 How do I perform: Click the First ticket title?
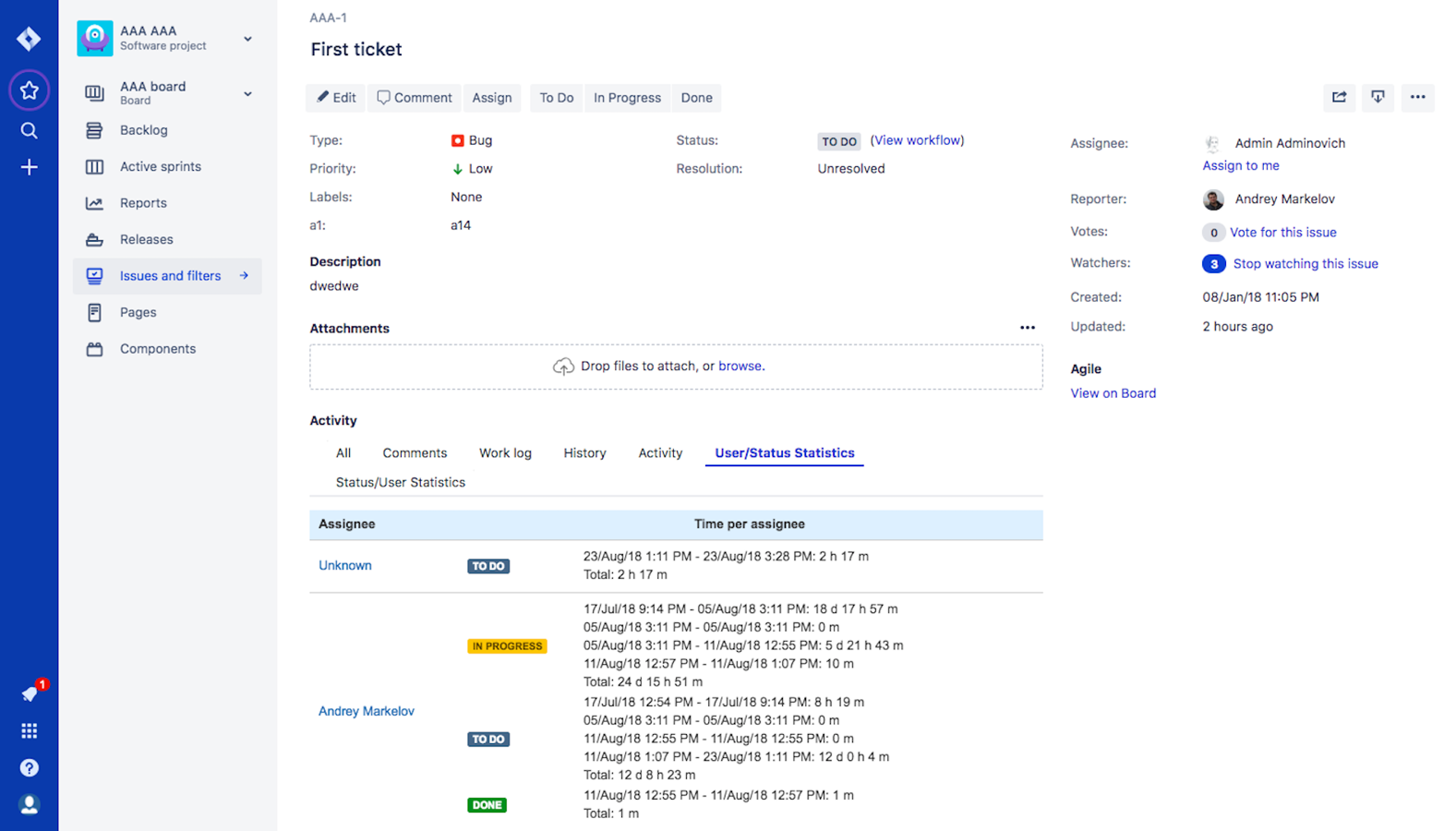[356, 50]
